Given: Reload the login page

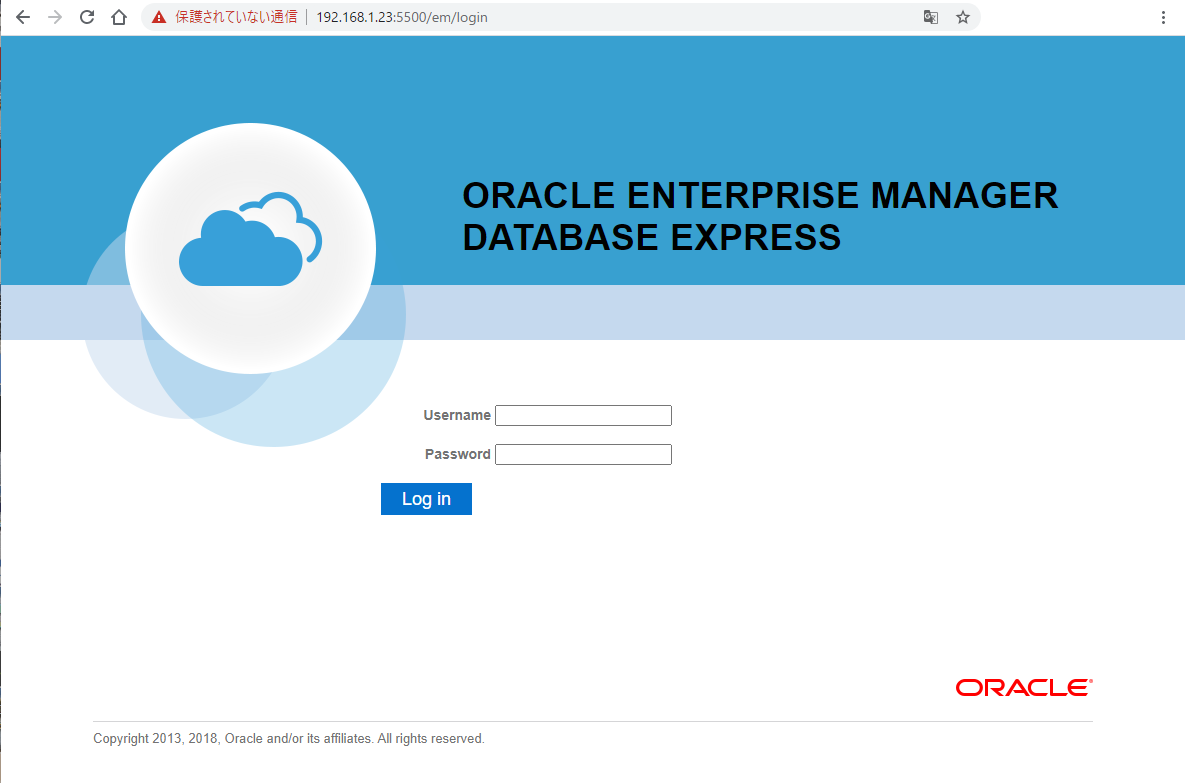Looking at the screenshot, I should [x=87, y=17].
